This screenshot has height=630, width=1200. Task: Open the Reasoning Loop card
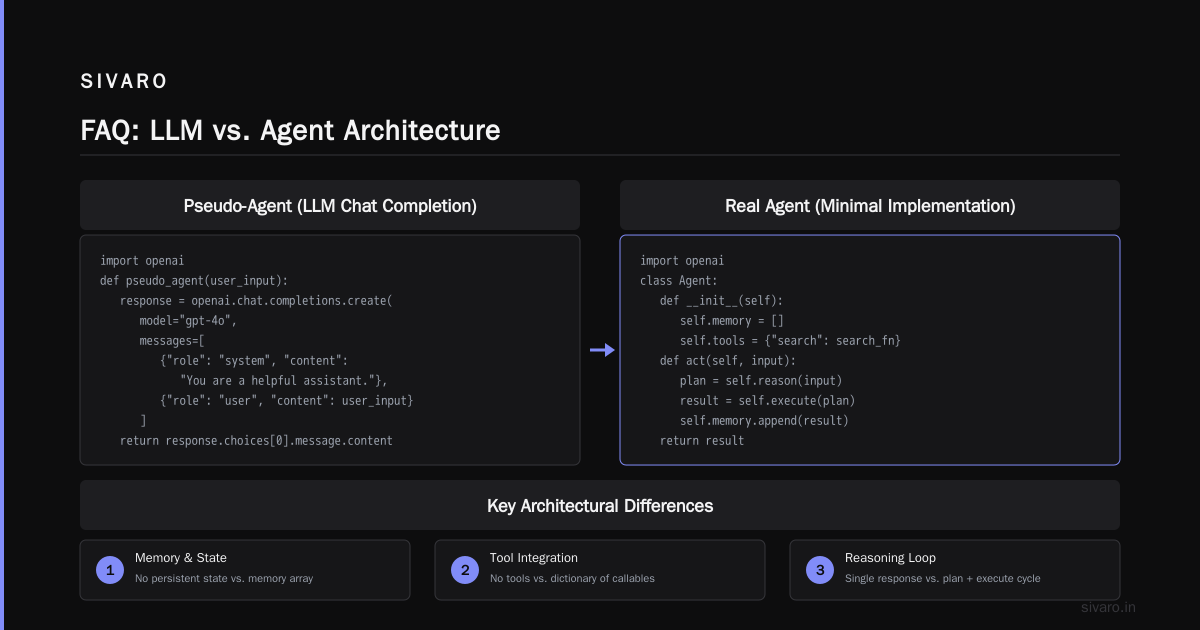[955, 570]
